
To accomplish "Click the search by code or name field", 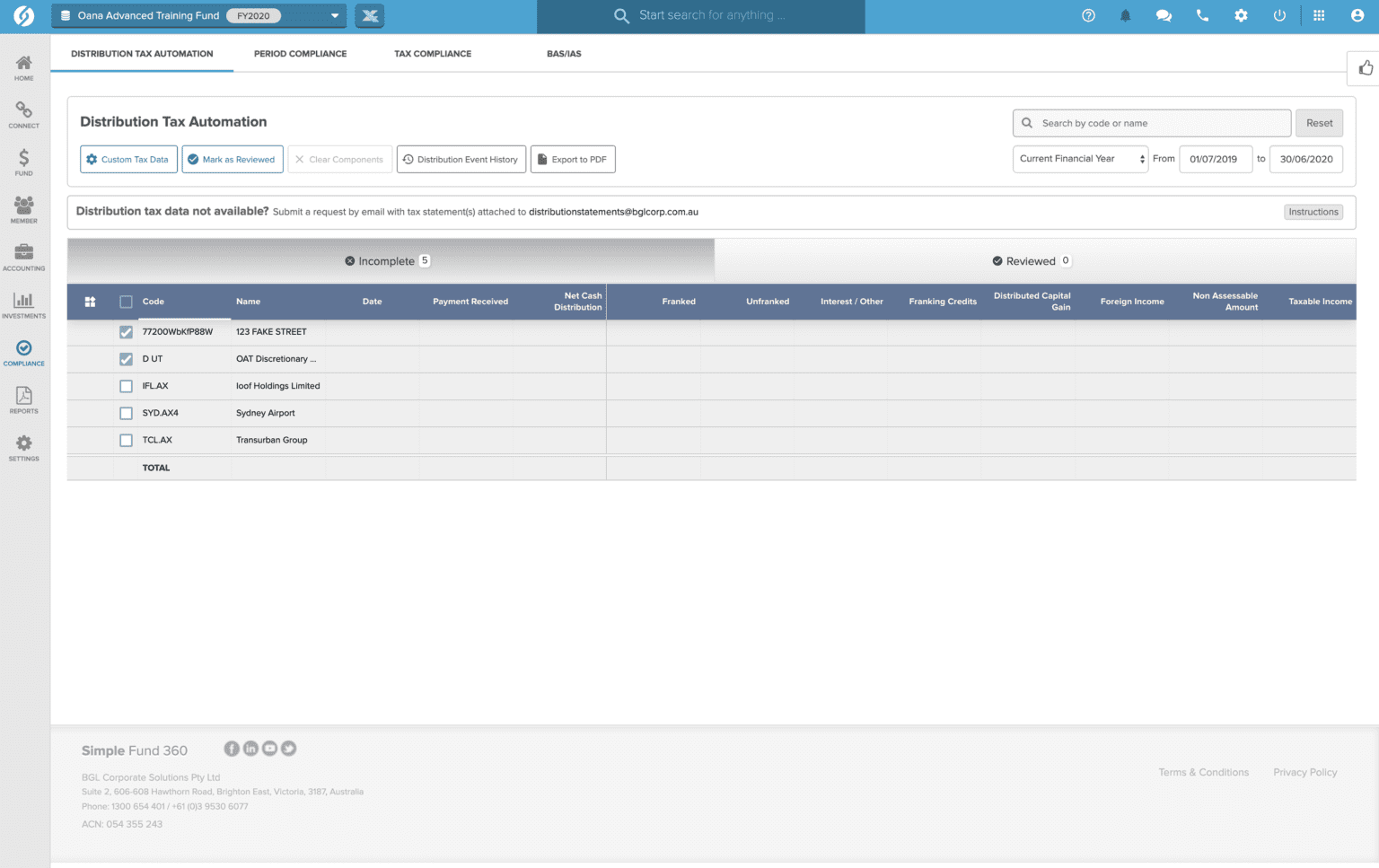I will [x=1152, y=123].
